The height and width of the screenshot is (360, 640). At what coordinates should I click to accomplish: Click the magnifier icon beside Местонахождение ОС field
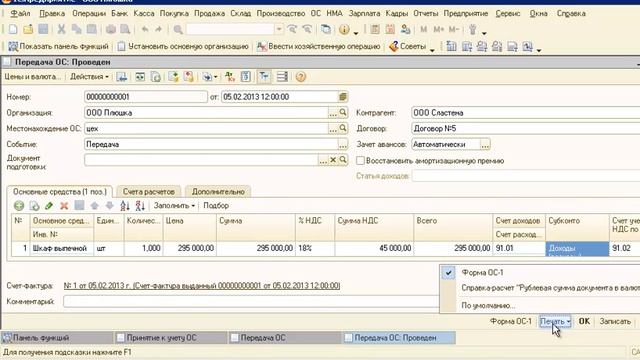point(343,128)
